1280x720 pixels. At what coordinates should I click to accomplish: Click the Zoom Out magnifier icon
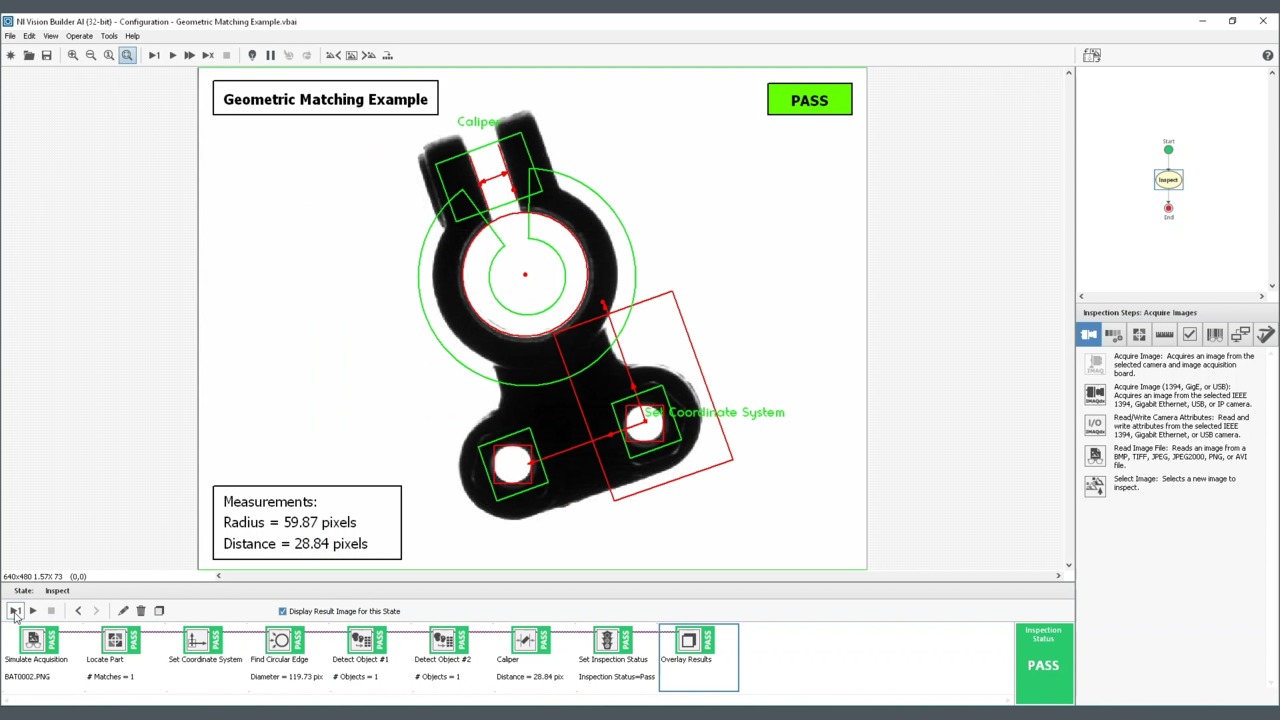pos(91,55)
